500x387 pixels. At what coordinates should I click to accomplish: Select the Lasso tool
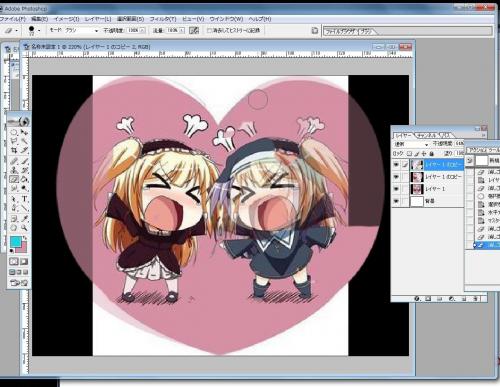pyautogui.click(x=14, y=141)
